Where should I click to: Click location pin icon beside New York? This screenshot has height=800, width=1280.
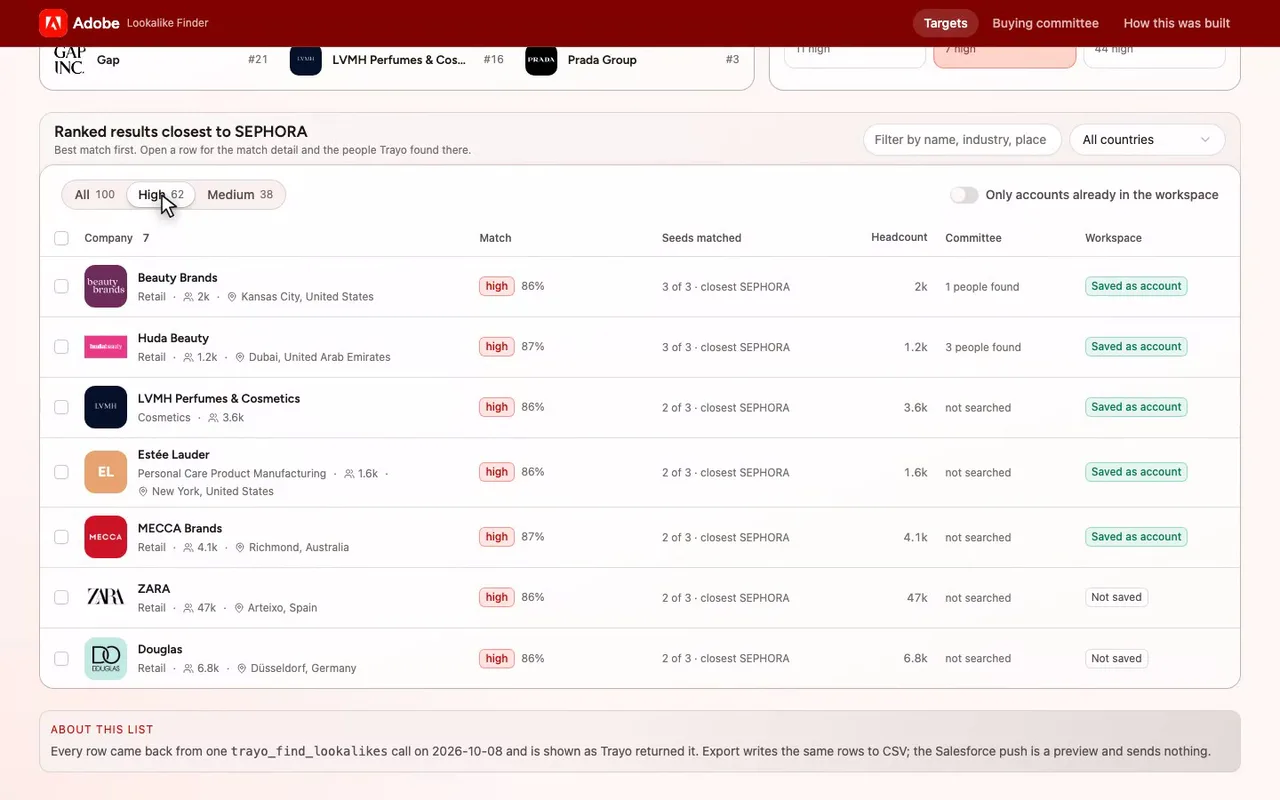(143, 491)
